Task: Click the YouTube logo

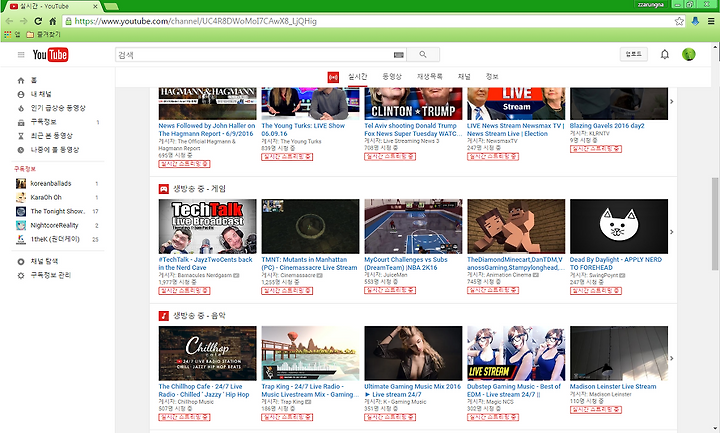Action: tap(51, 55)
